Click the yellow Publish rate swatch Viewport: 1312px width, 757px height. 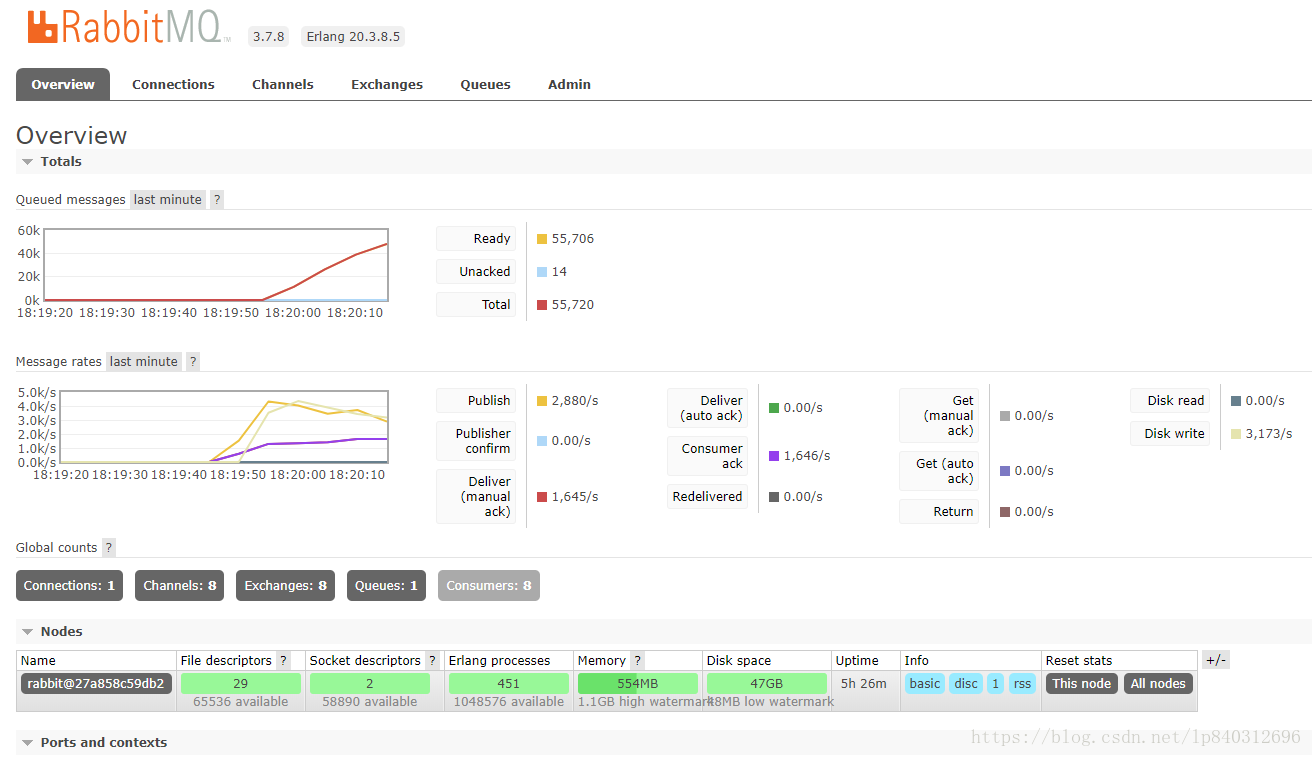542,401
